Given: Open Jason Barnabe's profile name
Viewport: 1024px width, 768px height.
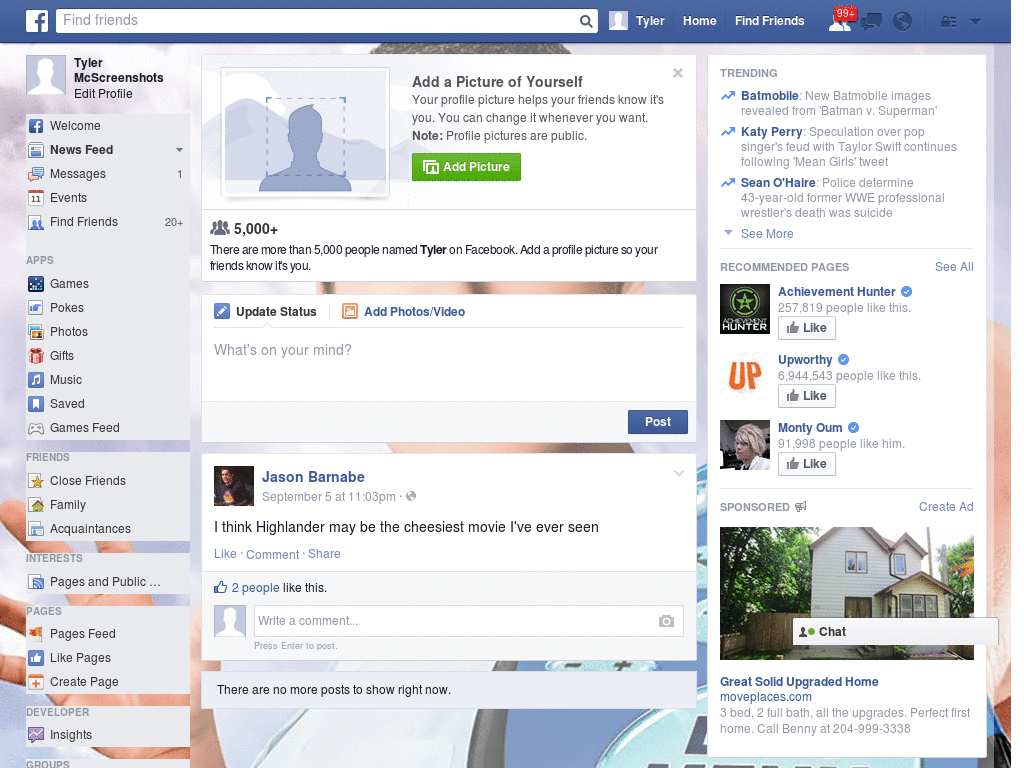Looking at the screenshot, I should point(313,477).
